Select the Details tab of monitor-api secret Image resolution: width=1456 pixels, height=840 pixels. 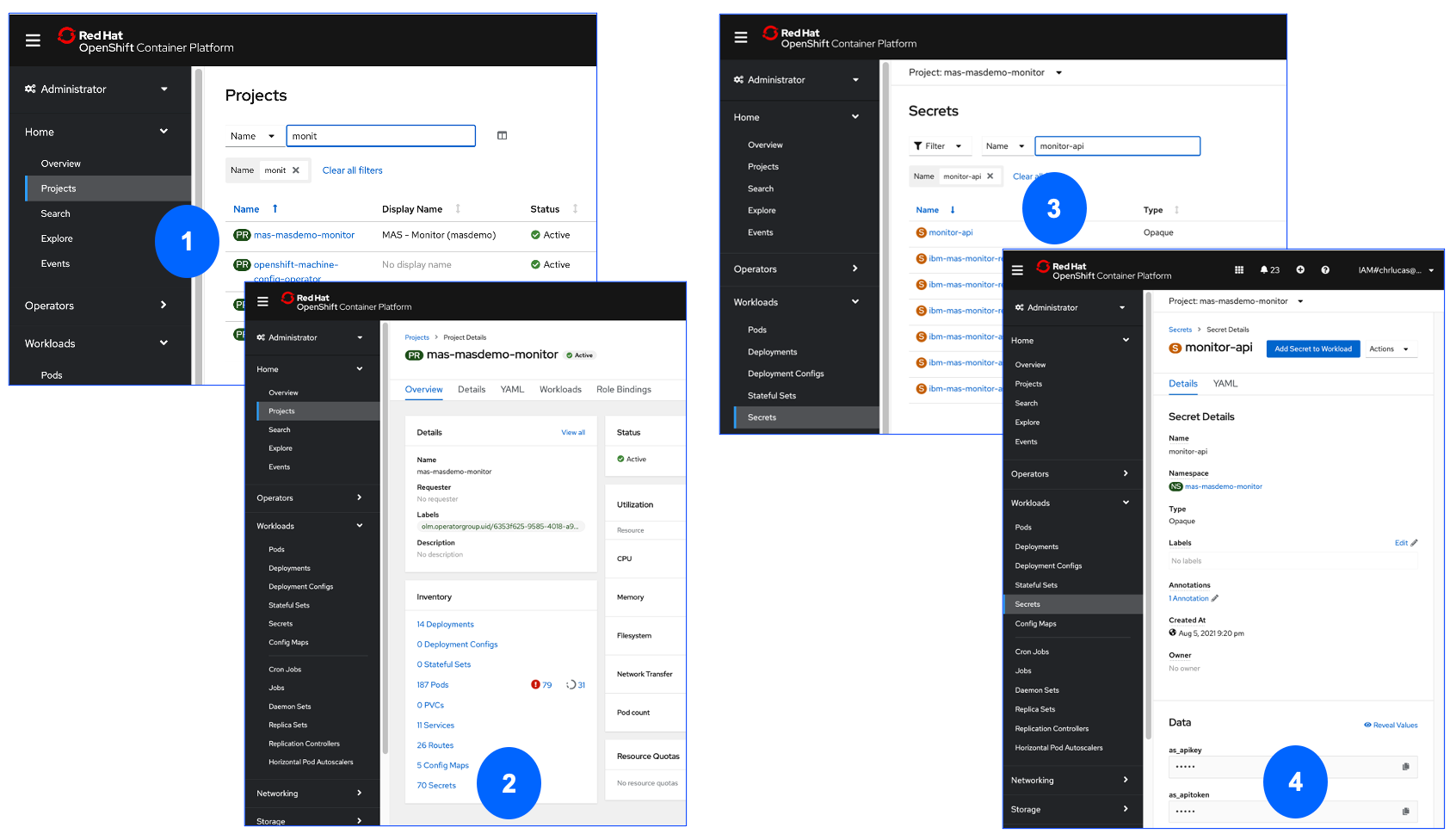(1183, 384)
